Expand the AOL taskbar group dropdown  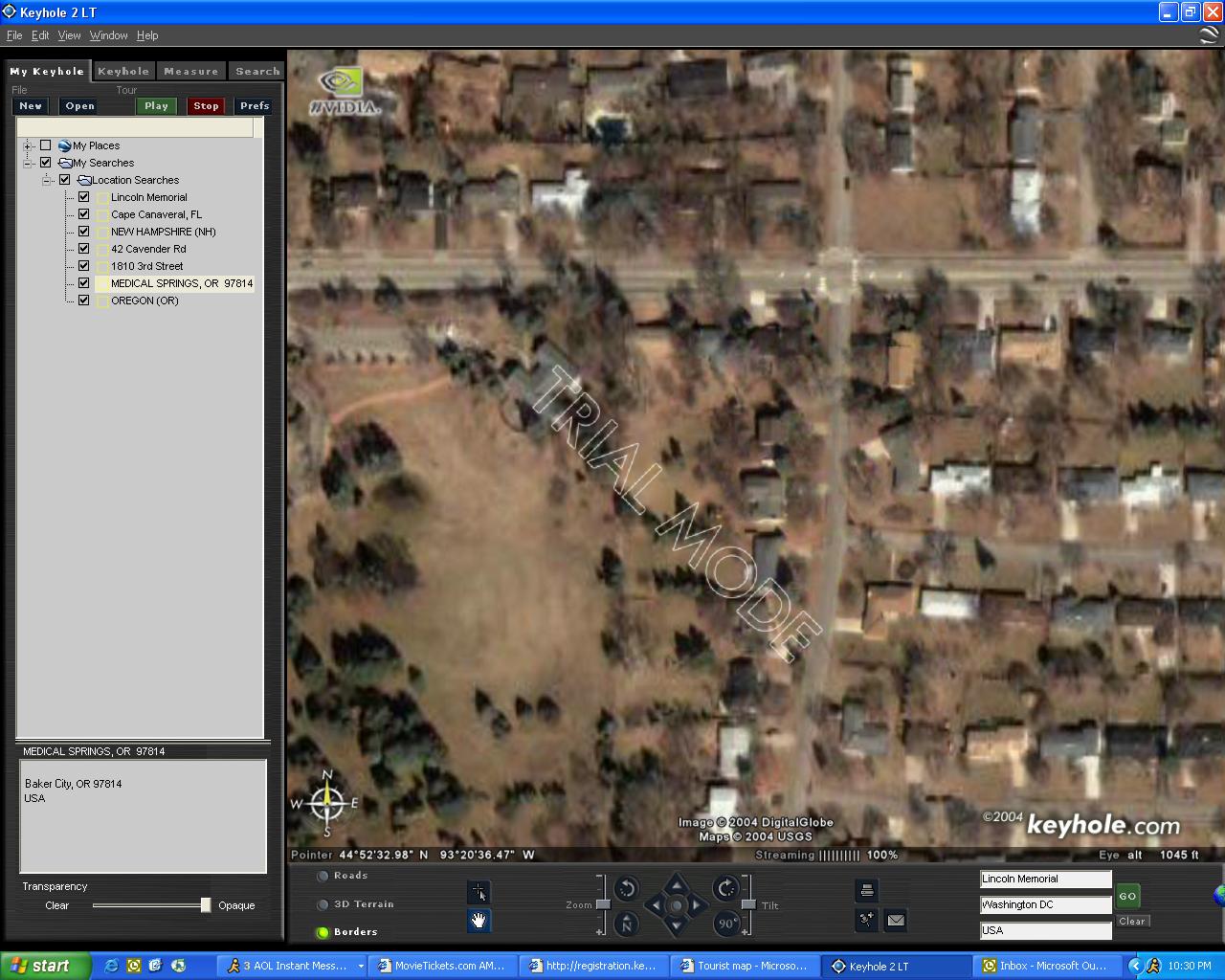pos(361,967)
